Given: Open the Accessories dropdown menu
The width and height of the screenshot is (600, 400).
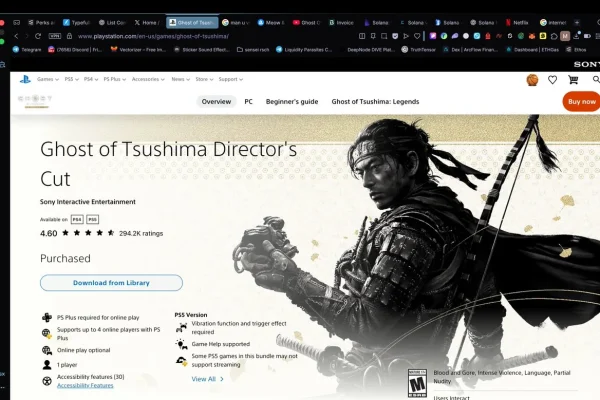Looking at the screenshot, I should pyautogui.click(x=148, y=79).
